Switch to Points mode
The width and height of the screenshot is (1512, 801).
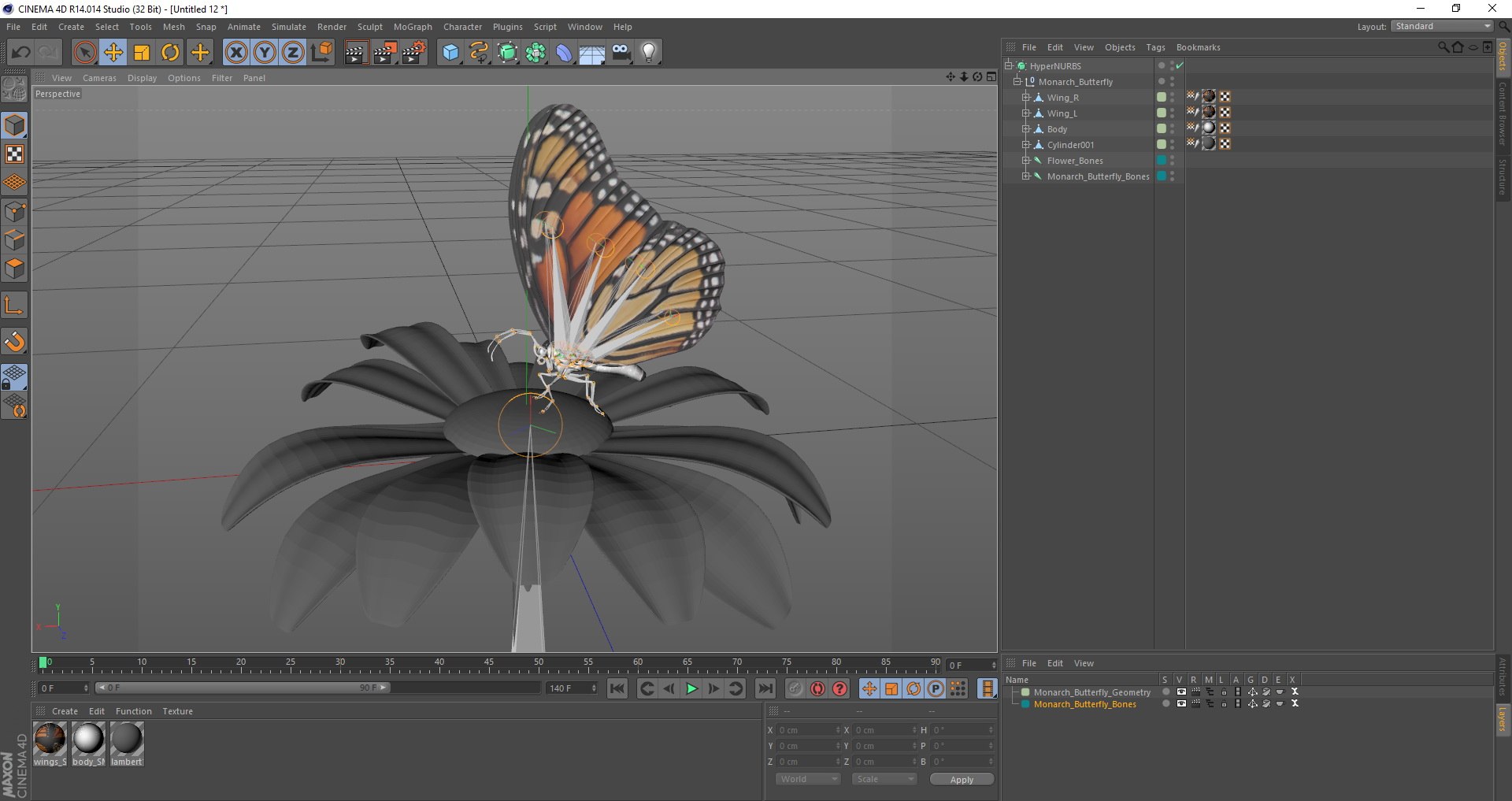point(14,211)
